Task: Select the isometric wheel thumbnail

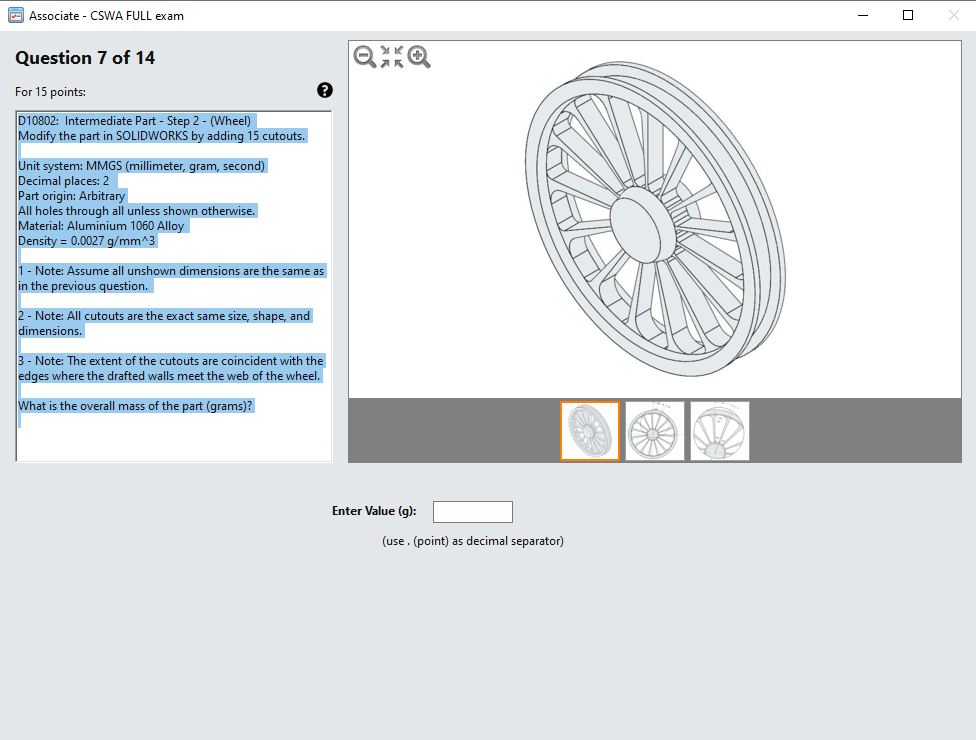Action: pyautogui.click(x=590, y=431)
